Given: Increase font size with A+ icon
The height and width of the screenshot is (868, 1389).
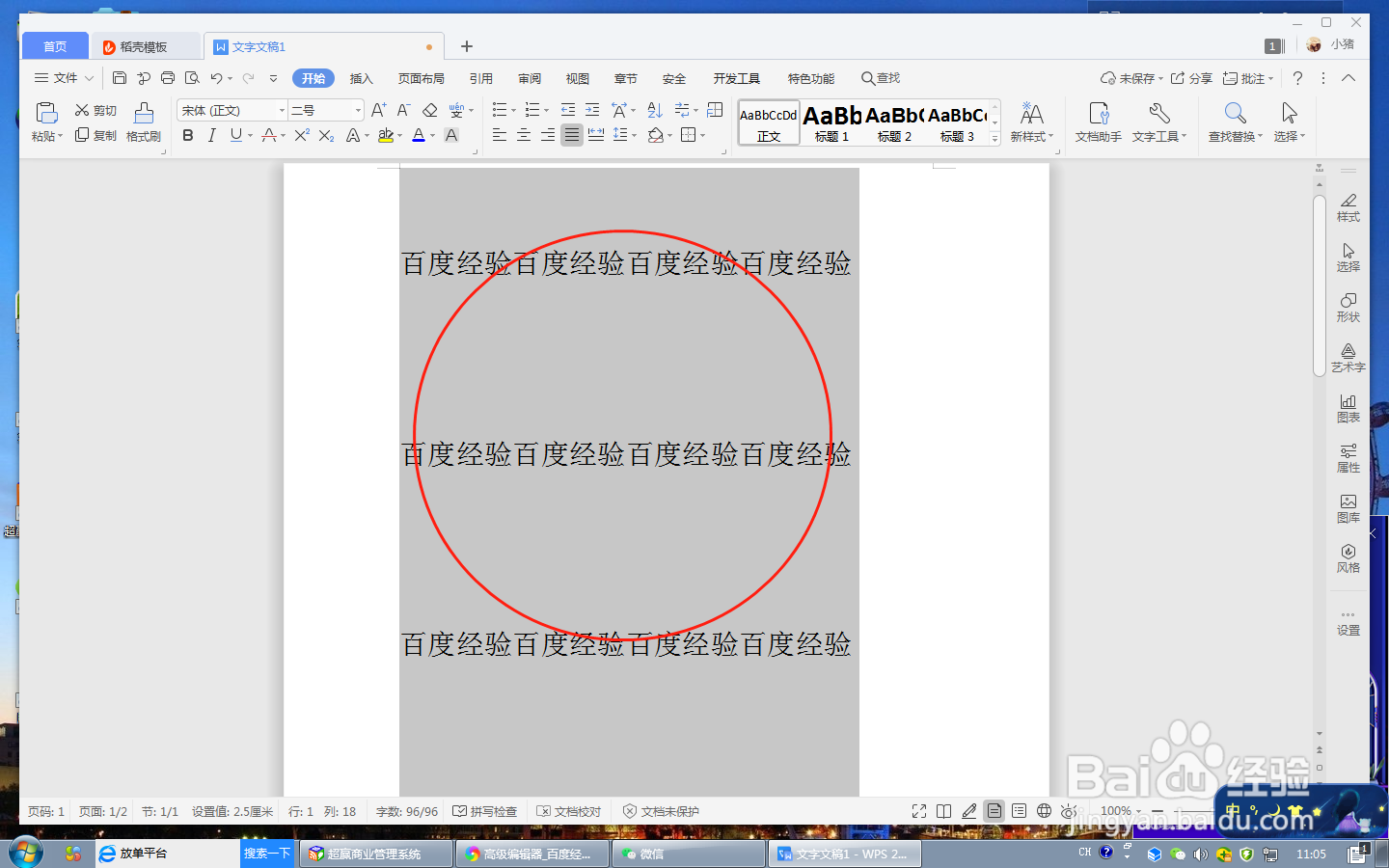Looking at the screenshot, I should tap(379, 111).
